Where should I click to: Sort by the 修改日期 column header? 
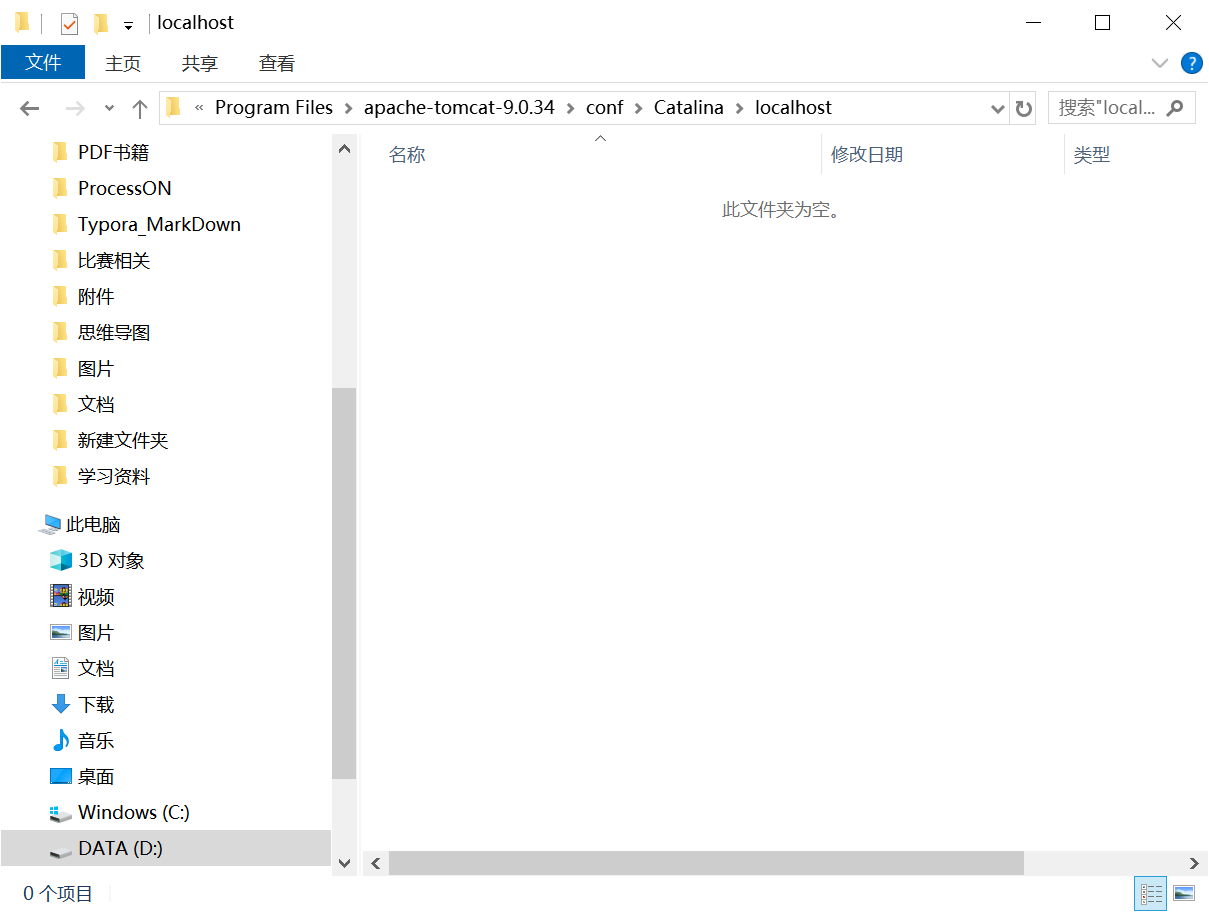[866, 155]
